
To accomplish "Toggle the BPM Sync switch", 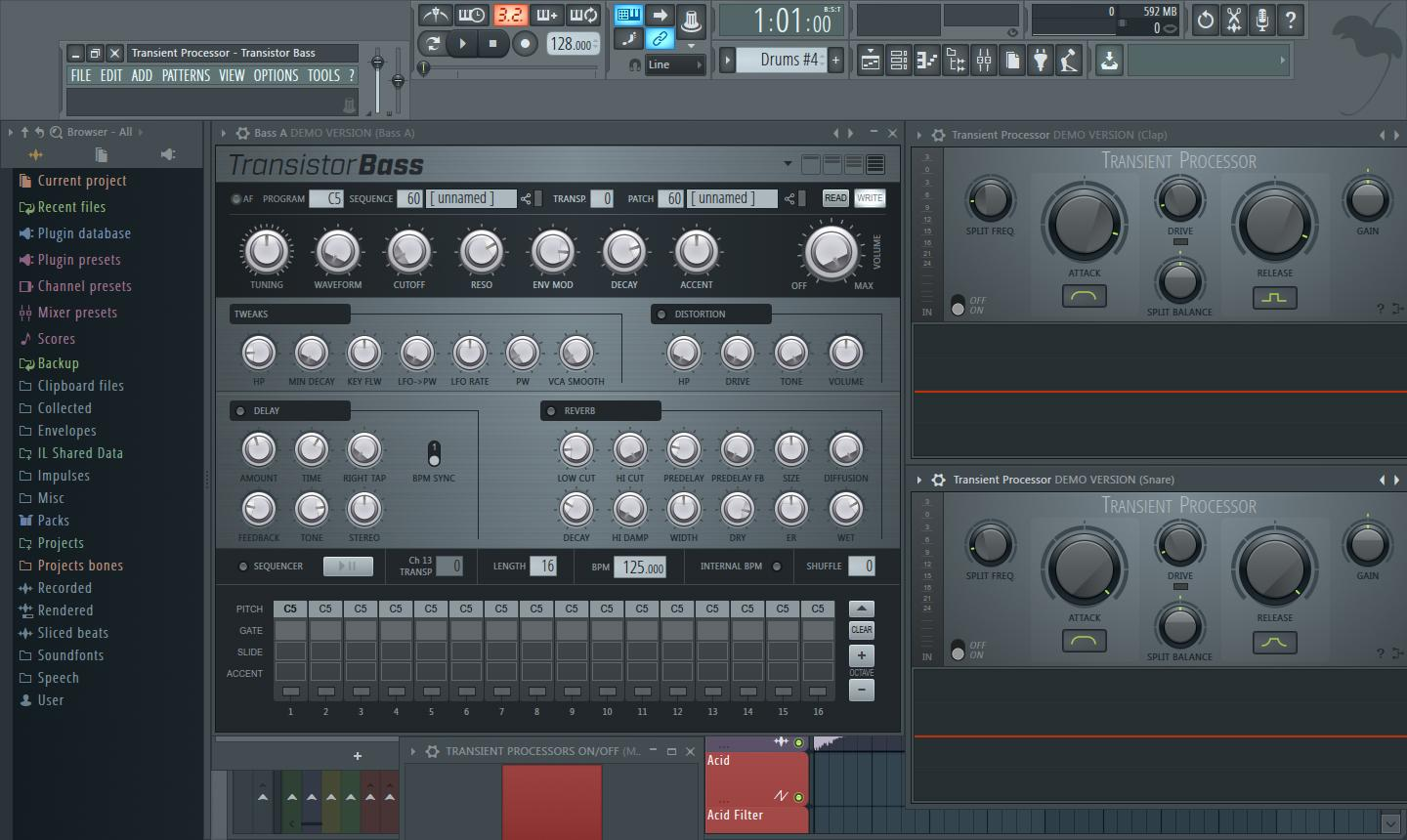I will point(434,454).
